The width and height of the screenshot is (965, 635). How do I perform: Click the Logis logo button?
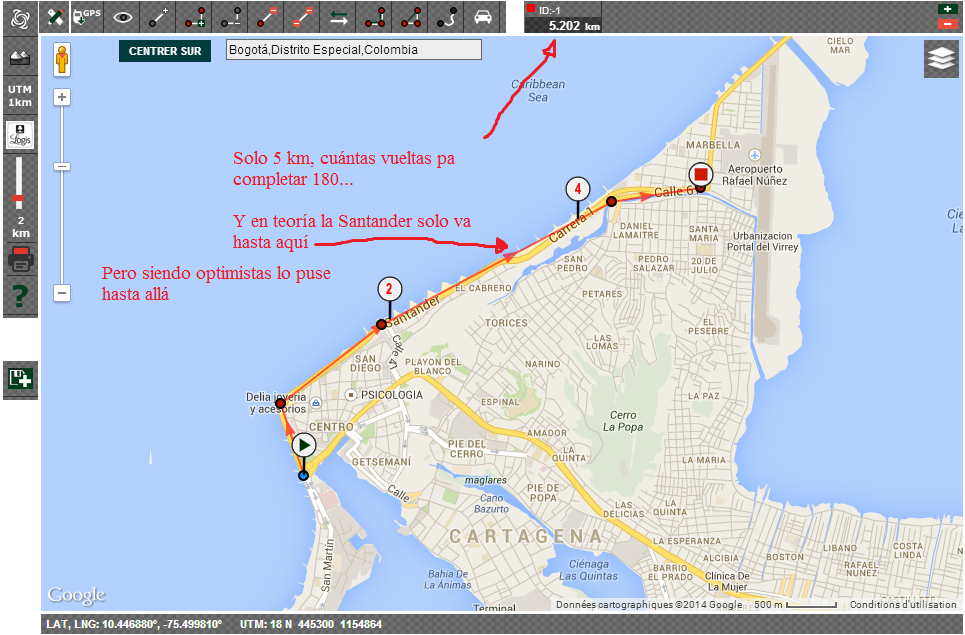pos(20,135)
